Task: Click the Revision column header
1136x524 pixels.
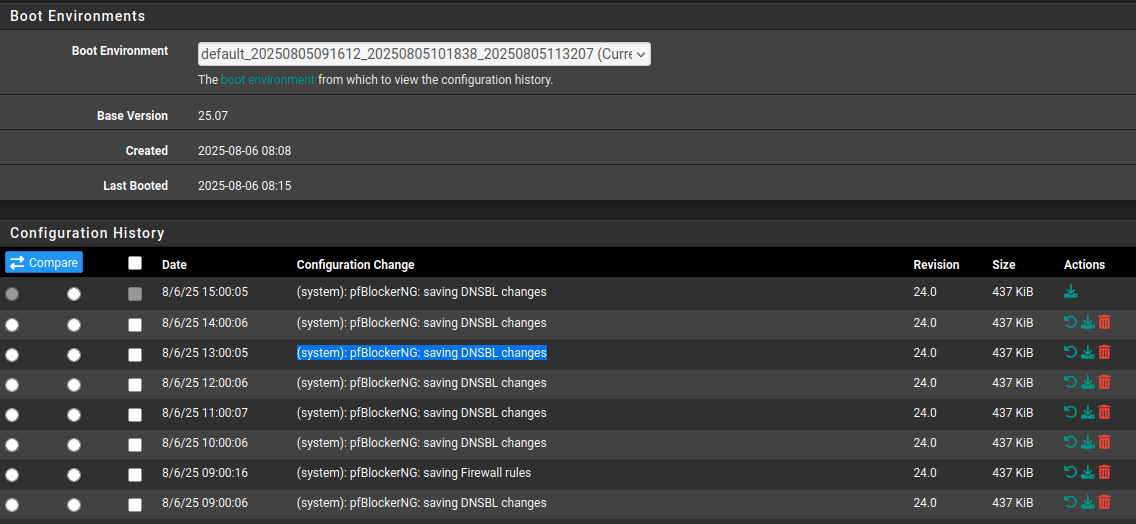Action: click(x=936, y=265)
